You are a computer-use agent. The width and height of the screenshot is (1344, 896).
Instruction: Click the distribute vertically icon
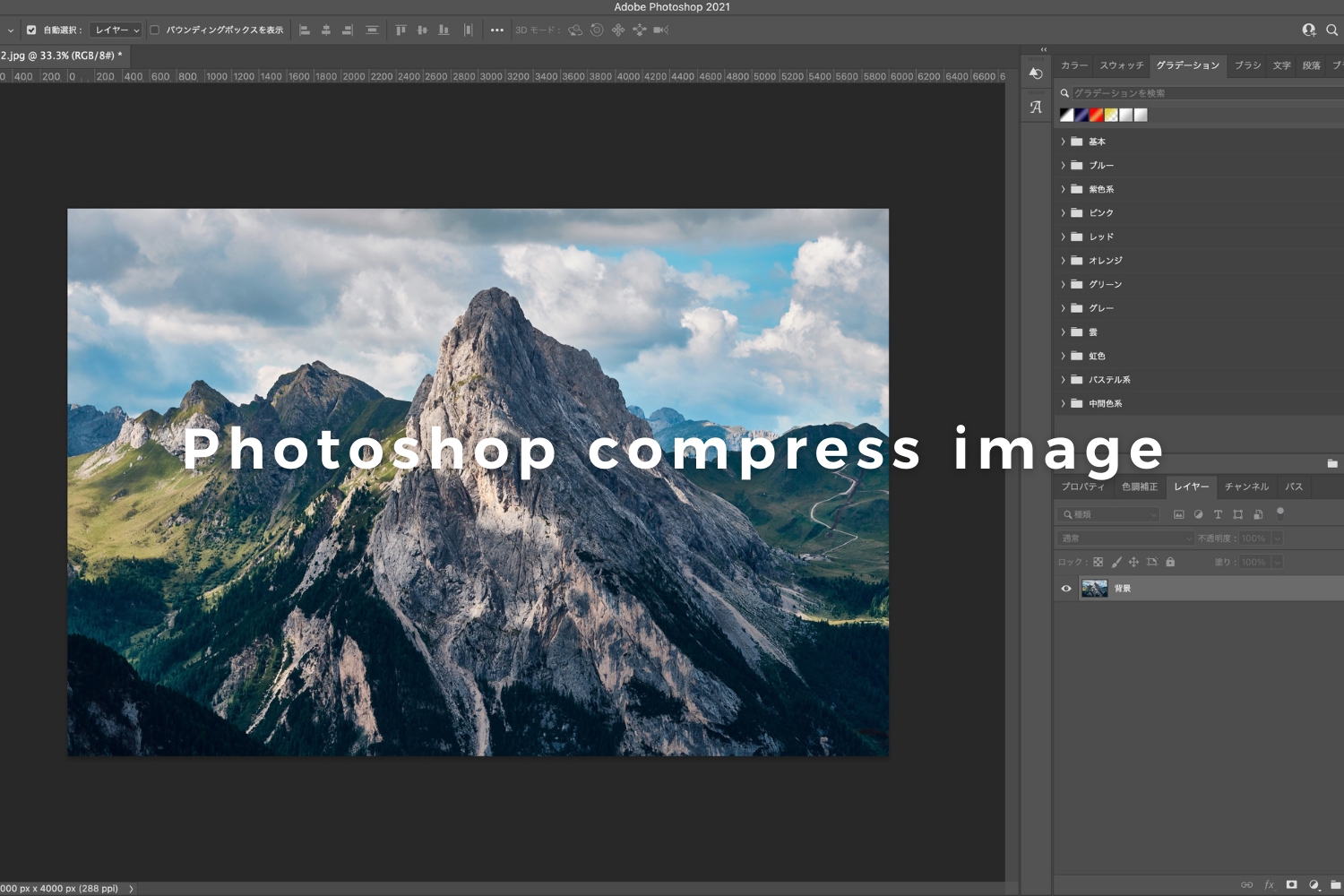tap(372, 30)
